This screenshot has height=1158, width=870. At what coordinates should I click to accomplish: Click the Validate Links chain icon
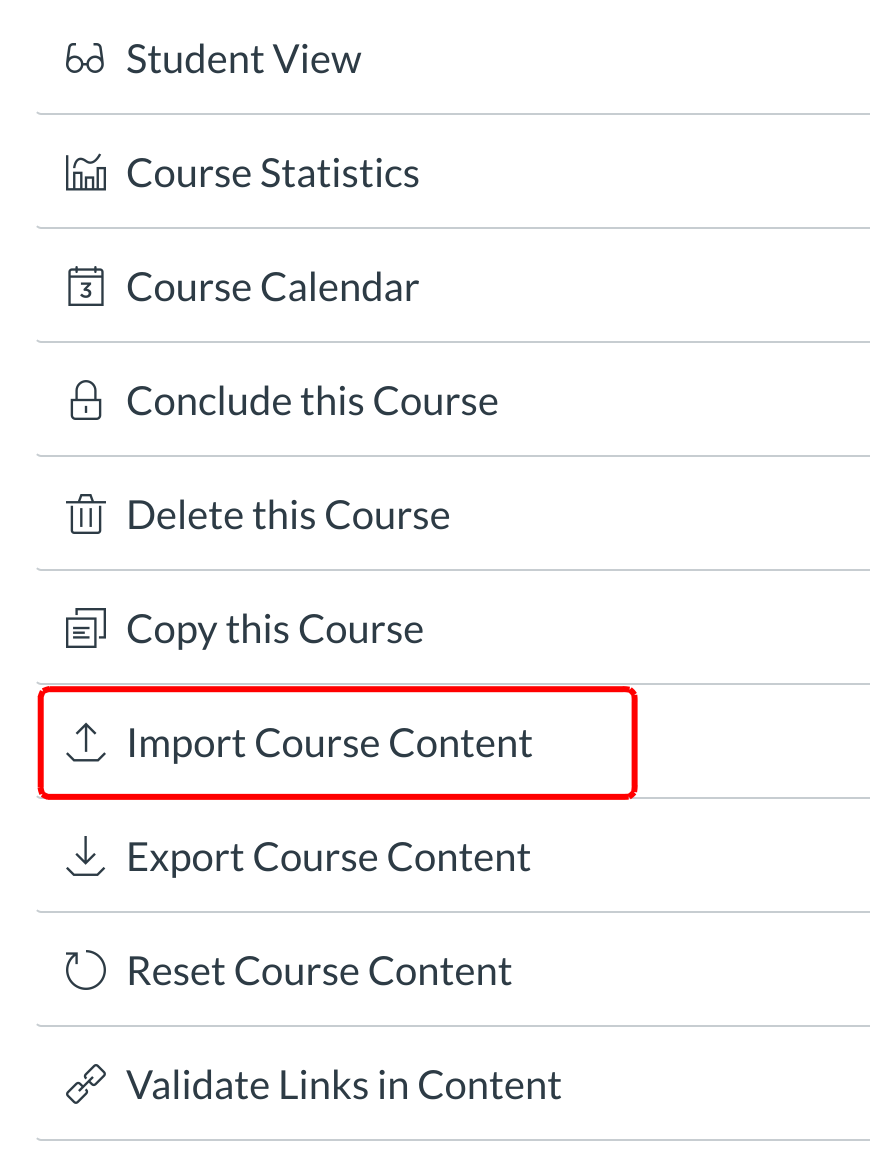(x=85, y=1086)
